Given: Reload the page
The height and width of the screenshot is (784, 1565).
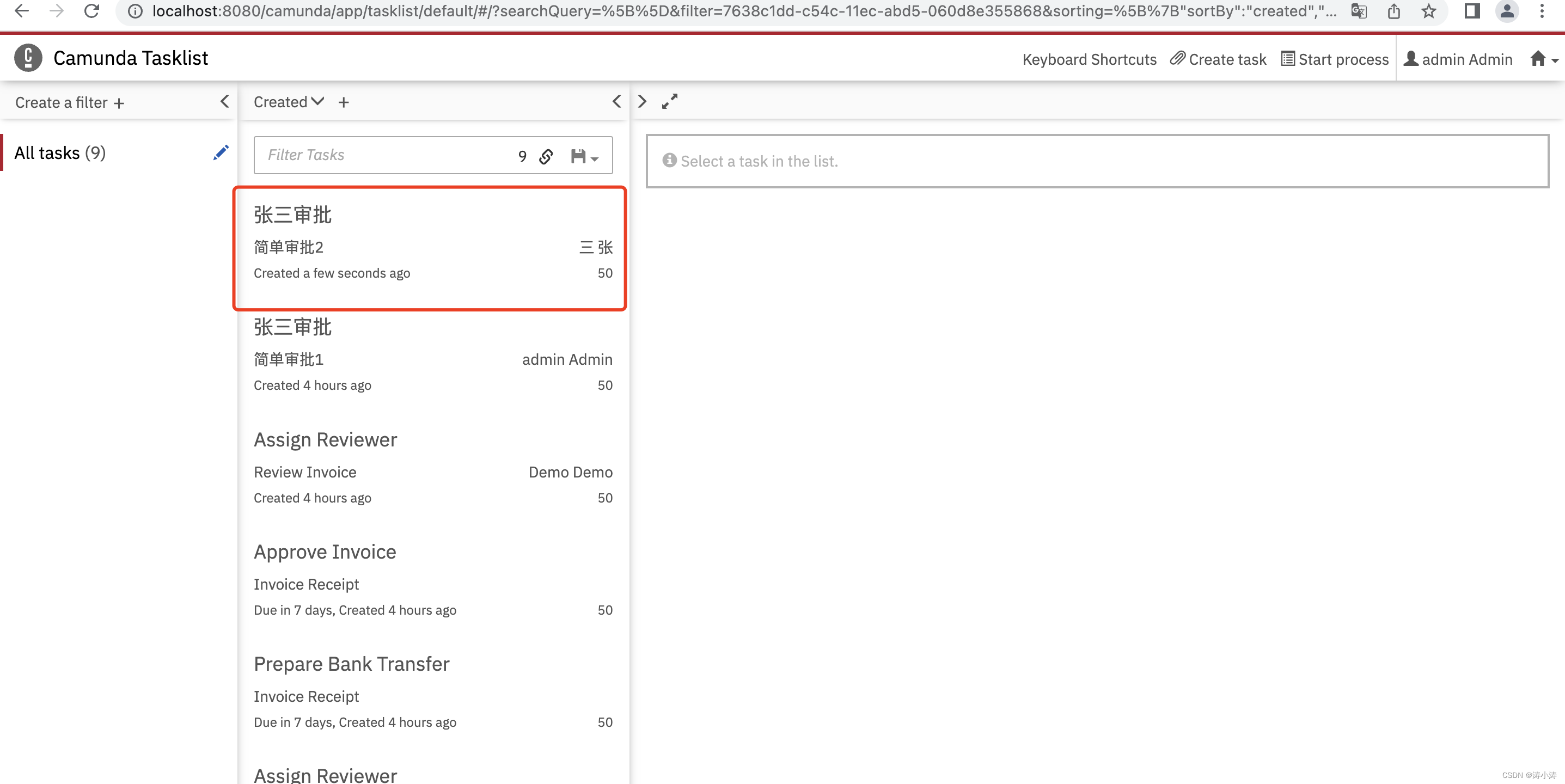Looking at the screenshot, I should point(91,10).
